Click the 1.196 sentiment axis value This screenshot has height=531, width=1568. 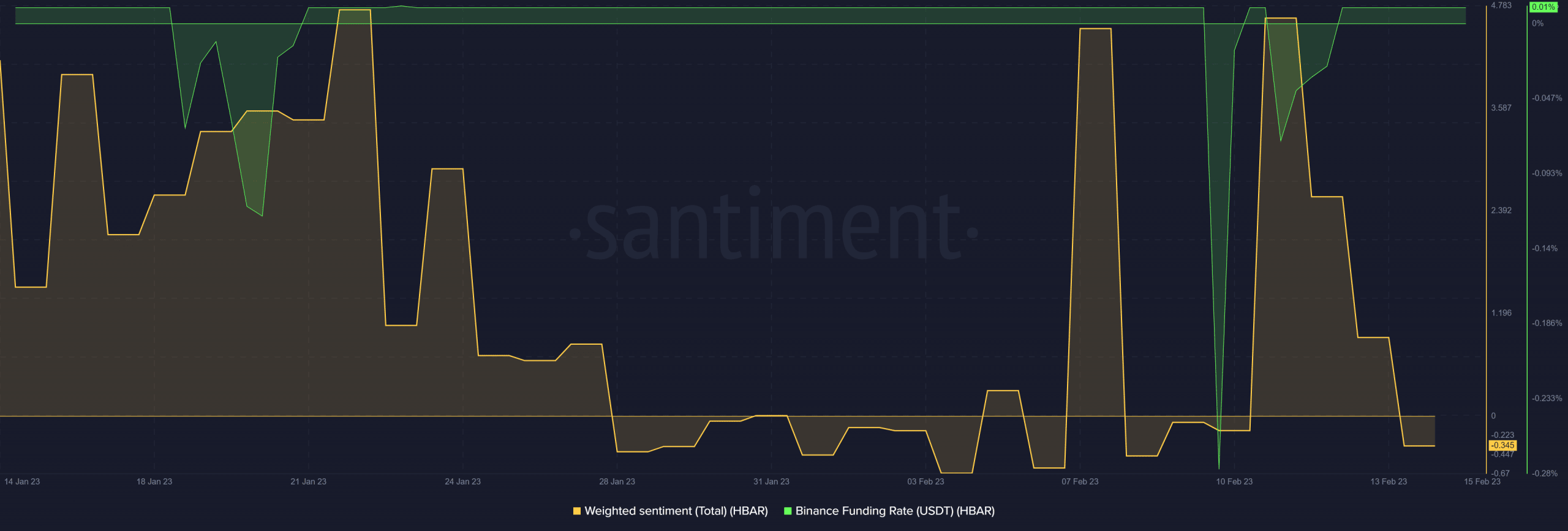(x=1501, y=313)
